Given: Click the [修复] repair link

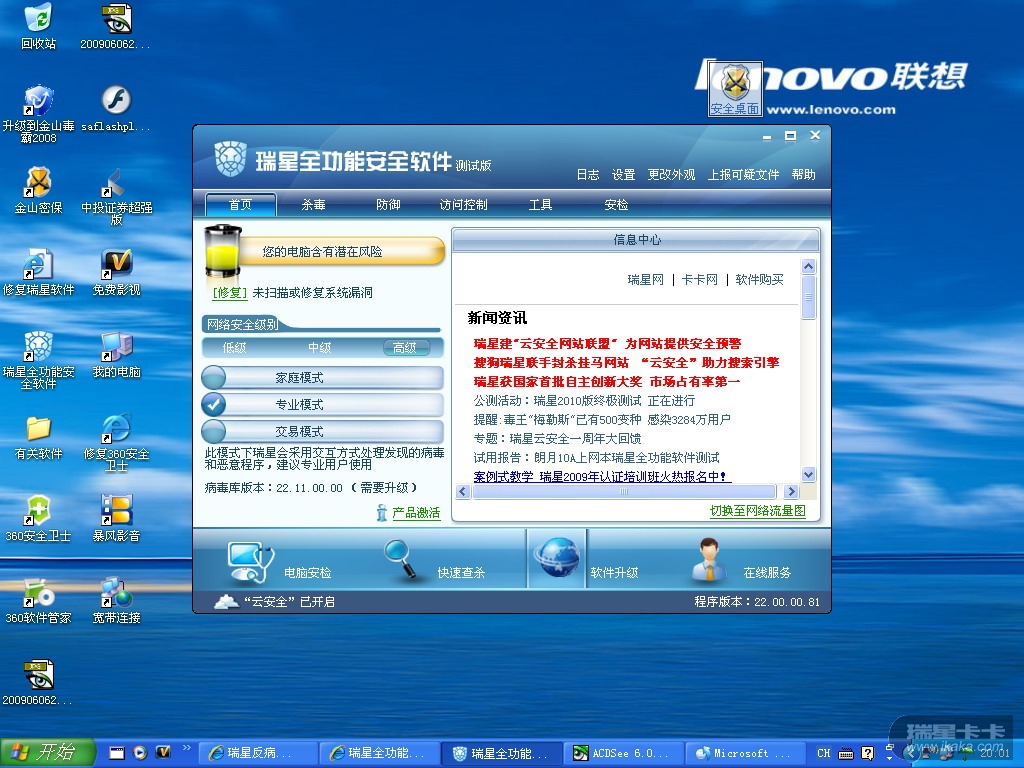Looking at the screenshot, I should (x=230, y=293).
